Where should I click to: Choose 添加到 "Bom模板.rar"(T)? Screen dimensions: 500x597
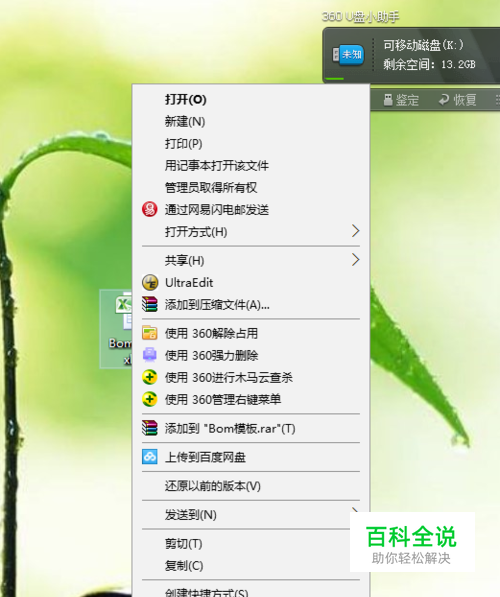coord(251,428)
